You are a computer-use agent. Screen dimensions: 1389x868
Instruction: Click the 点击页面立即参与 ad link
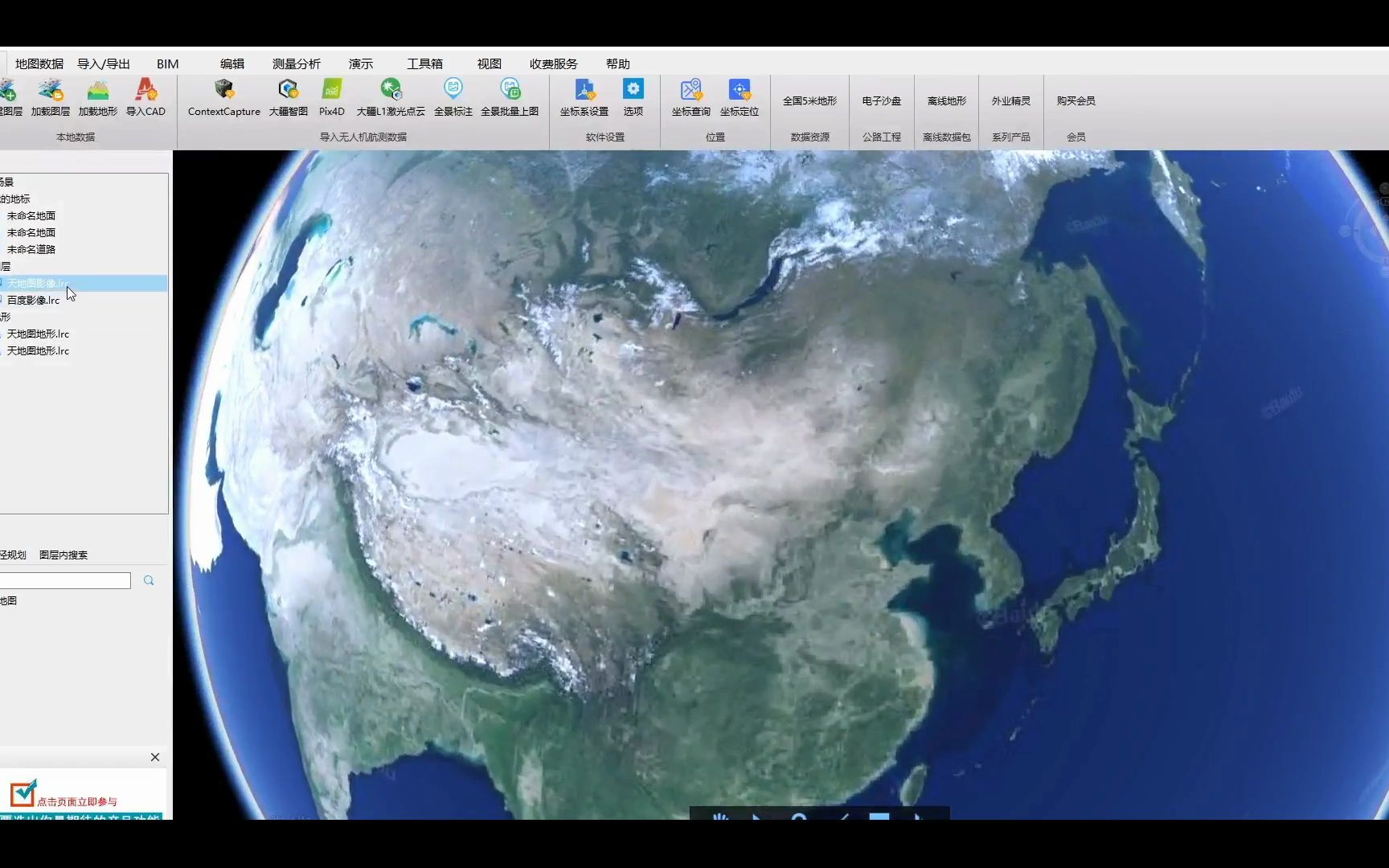pos(77,801)
